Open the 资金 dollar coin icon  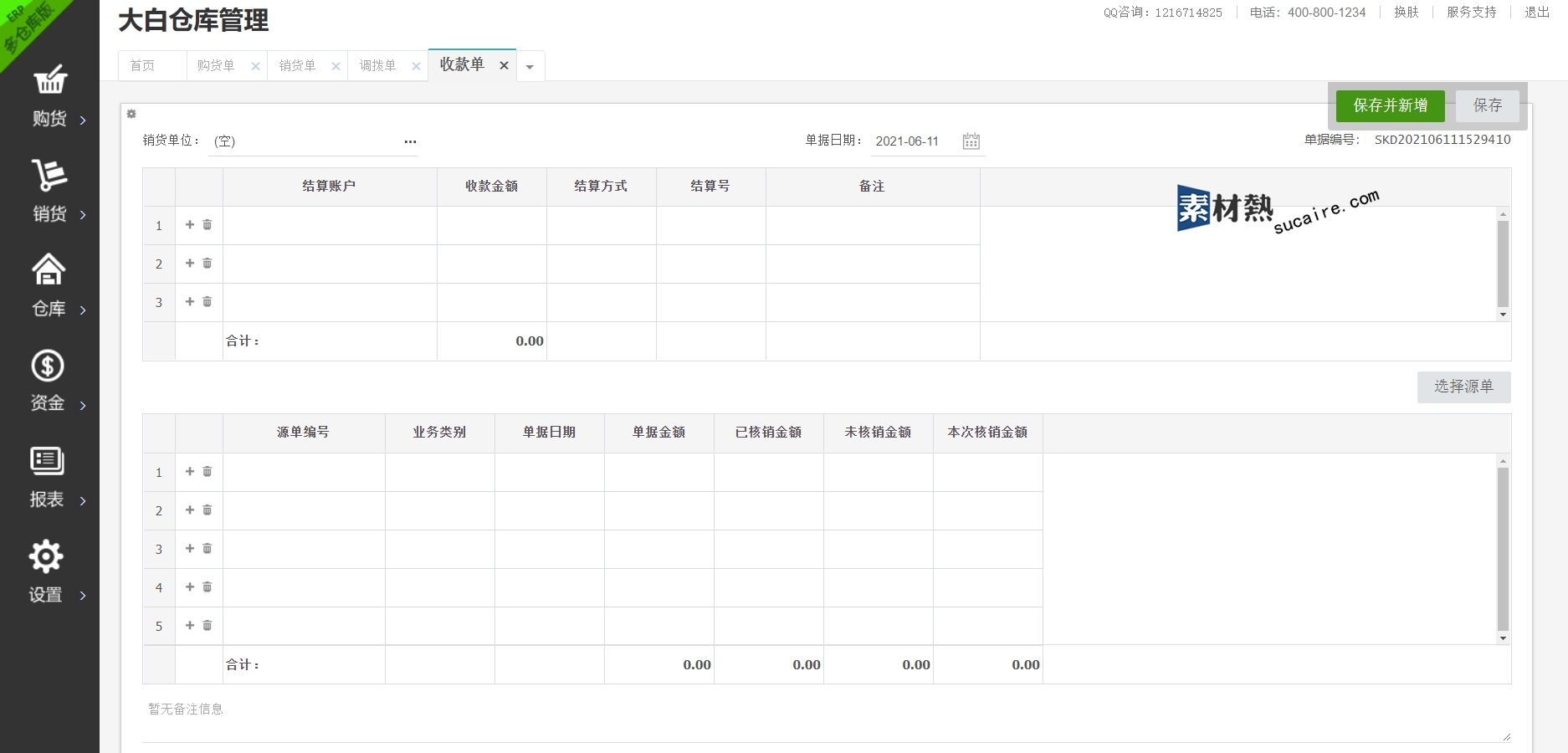[48, 366]
